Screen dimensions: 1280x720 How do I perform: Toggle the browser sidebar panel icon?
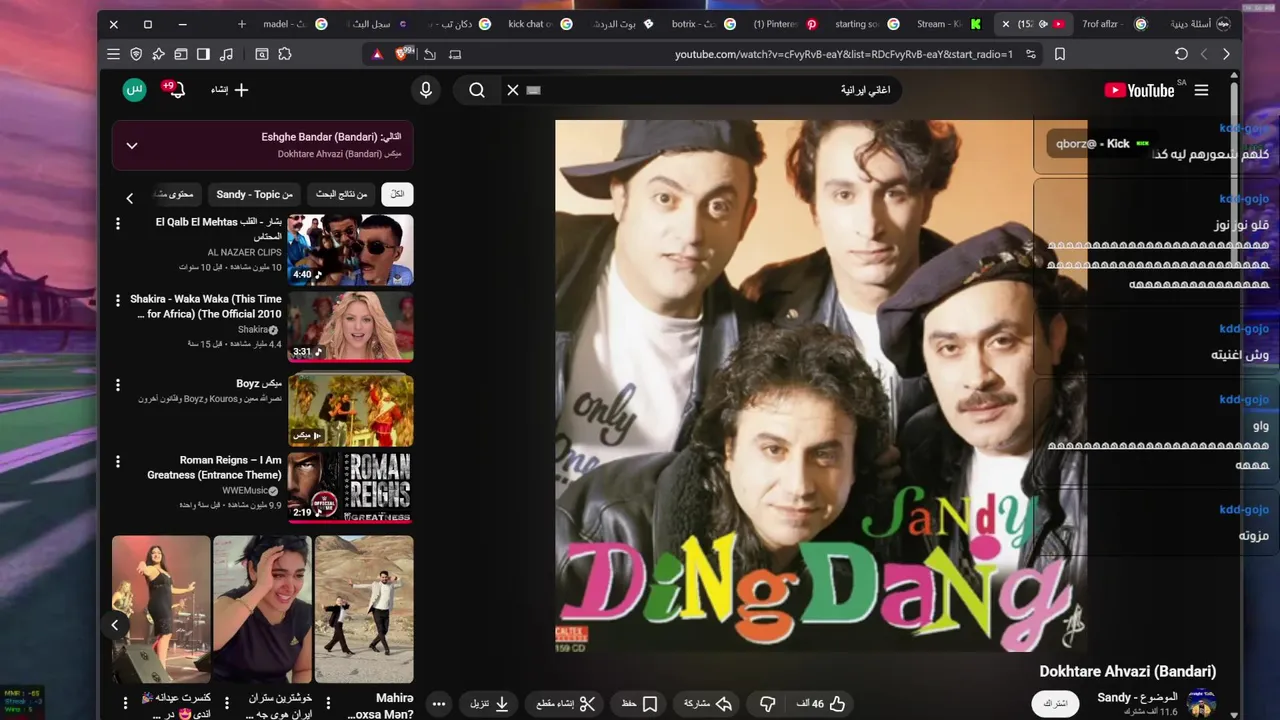point(203,54)
